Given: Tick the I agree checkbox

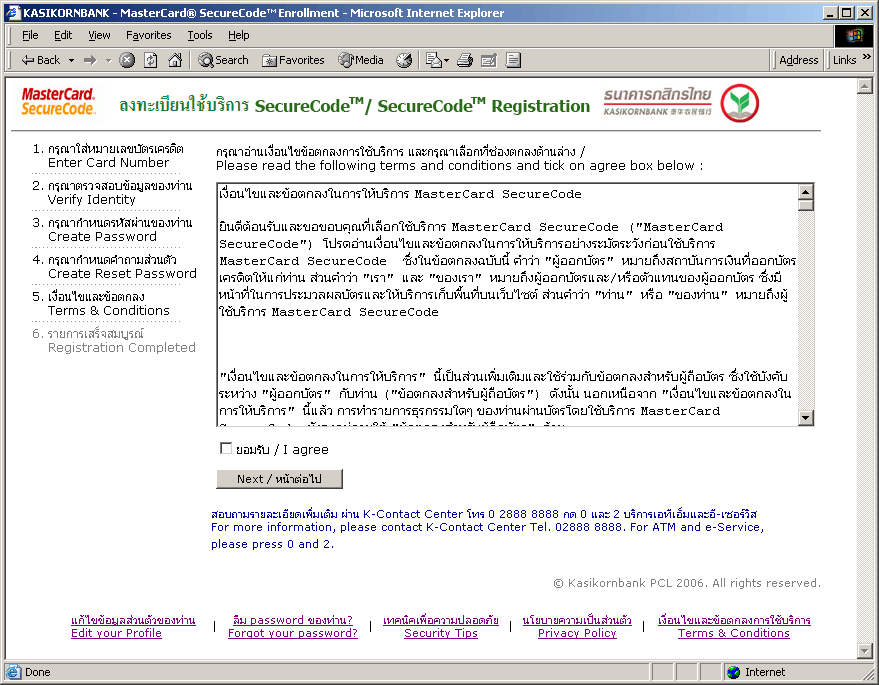Looking at the screenshot, I should point(226,448).
